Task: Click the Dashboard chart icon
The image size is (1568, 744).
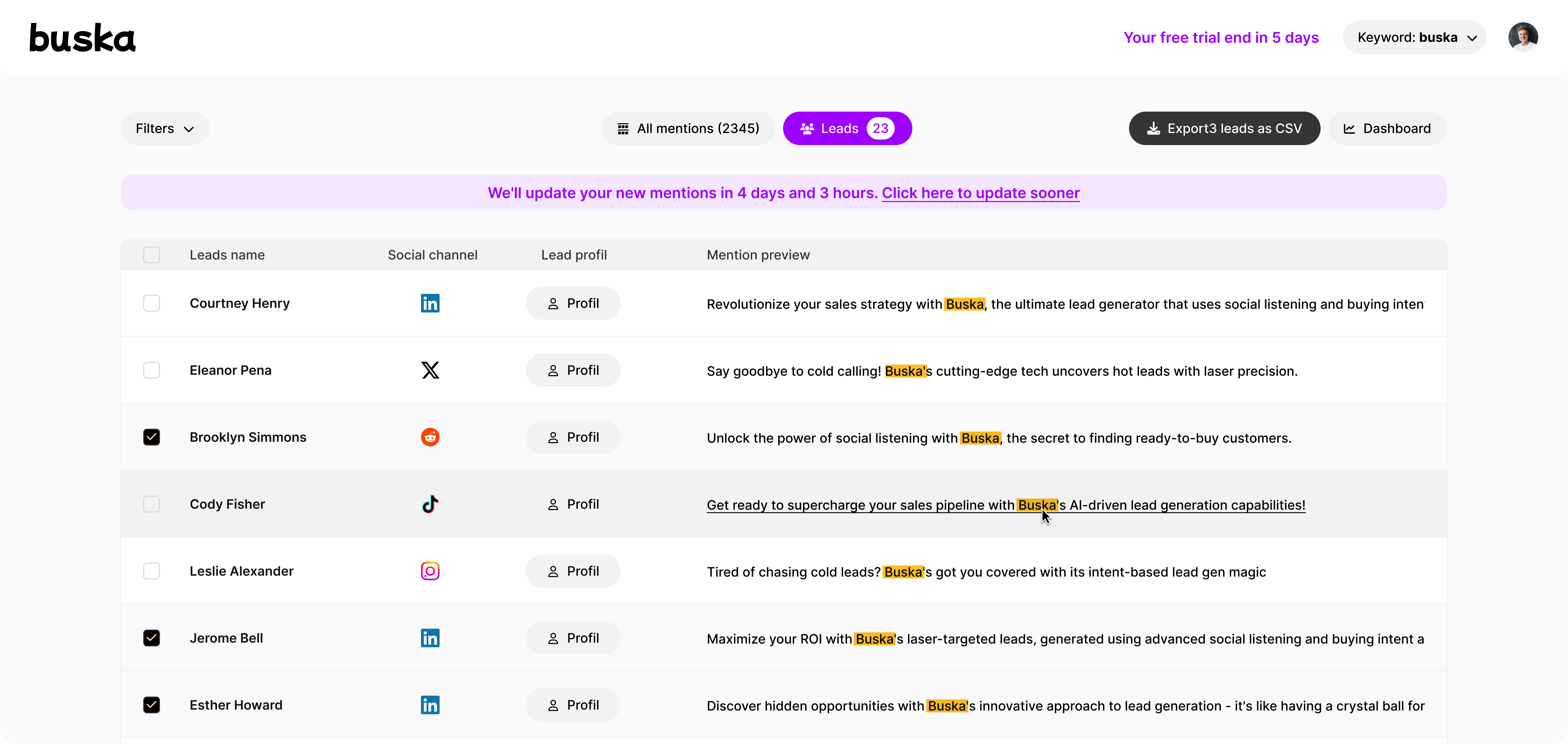Action: [1351, 128]
